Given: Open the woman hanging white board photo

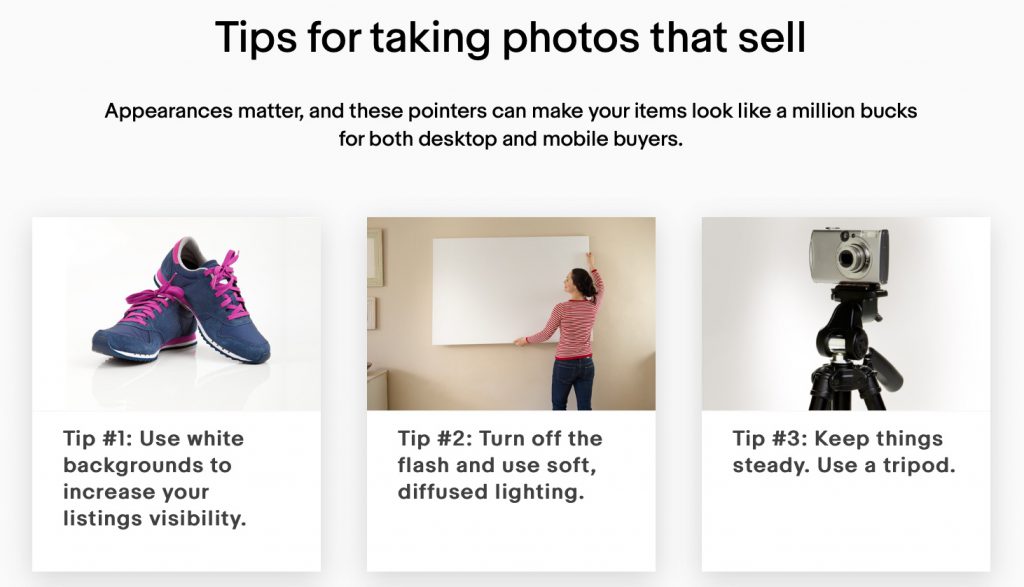Looking at the screenshot, I should click(x=511, y=313).
